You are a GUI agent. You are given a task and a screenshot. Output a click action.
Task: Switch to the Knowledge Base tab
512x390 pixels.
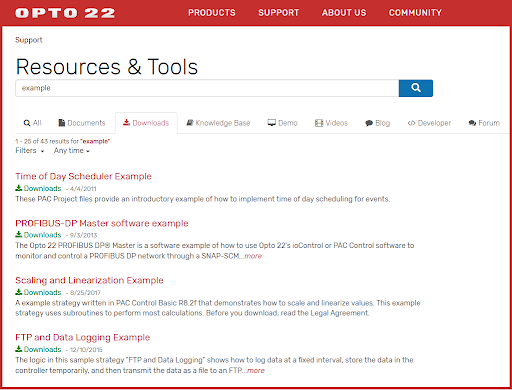218,123
